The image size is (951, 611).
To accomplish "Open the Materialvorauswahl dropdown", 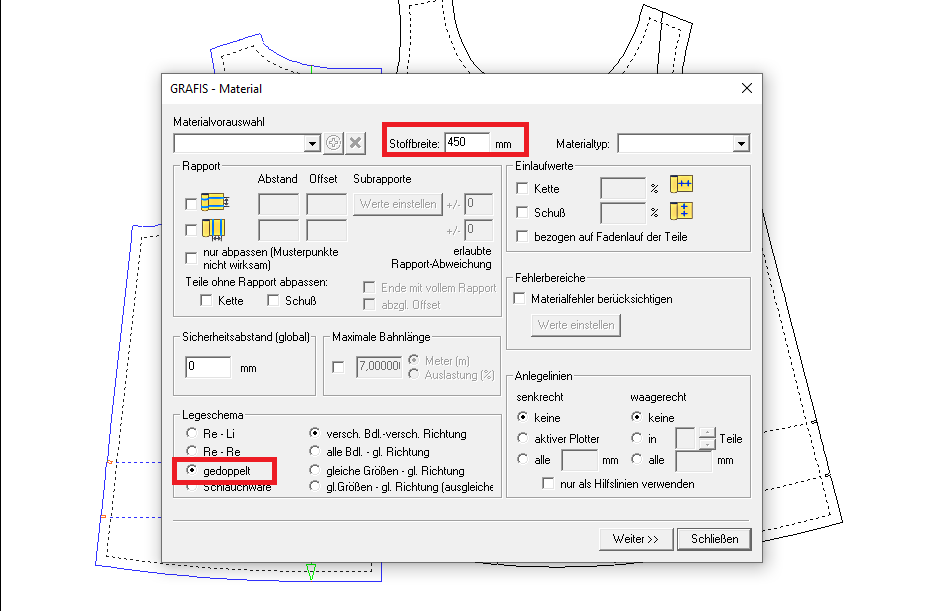I will 312,144.
